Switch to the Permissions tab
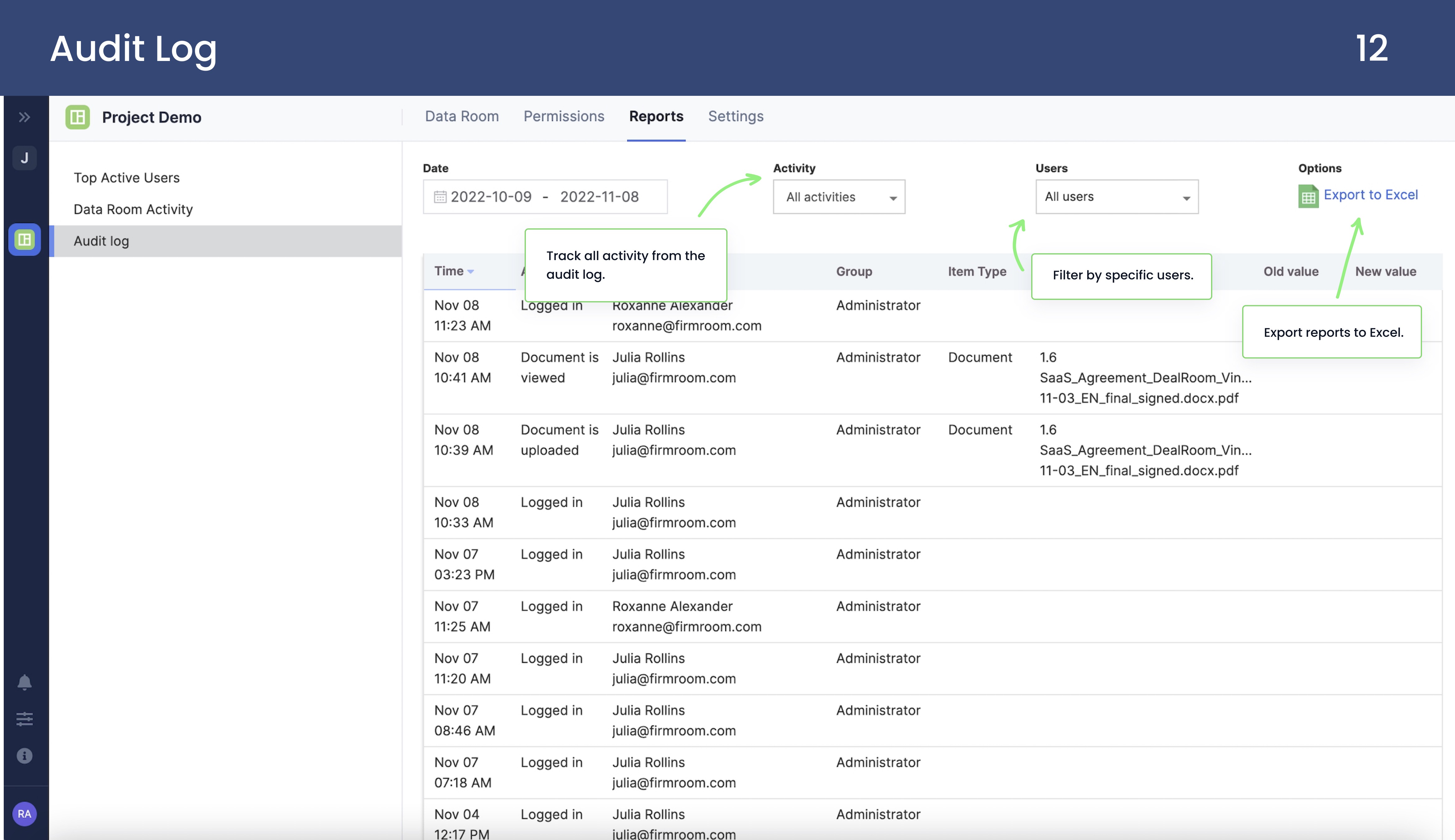The height and width of the screenshot is (840, 1455). (x=564, y=117)
